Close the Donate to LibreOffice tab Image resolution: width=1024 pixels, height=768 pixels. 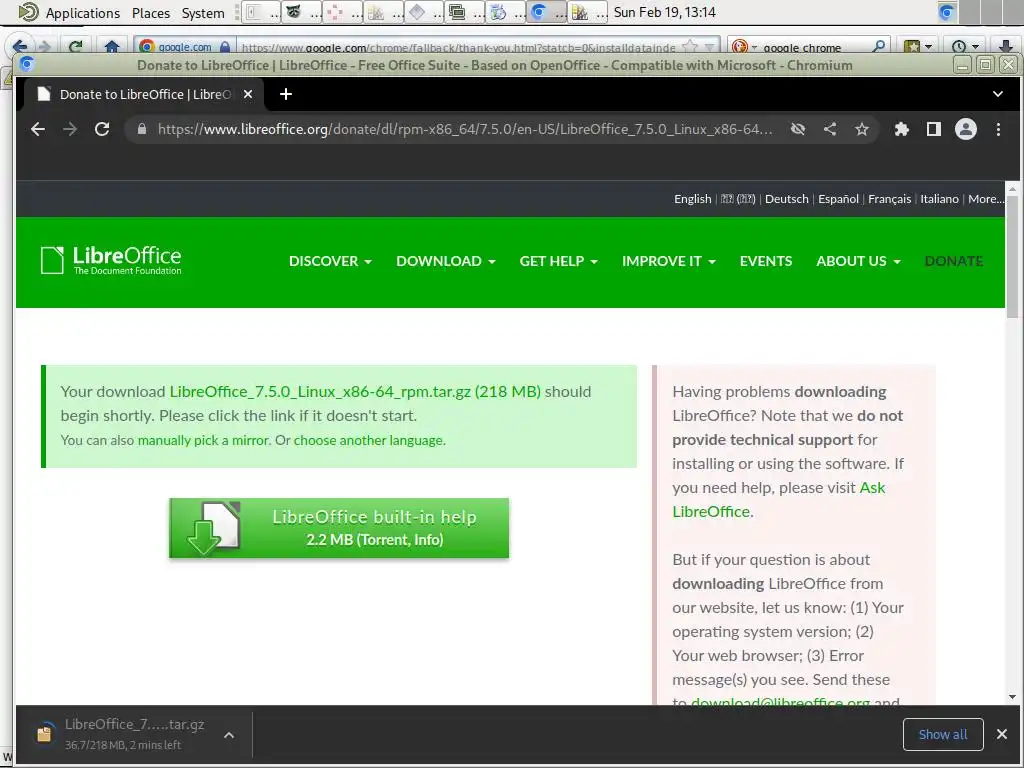(x=248, y=94)
